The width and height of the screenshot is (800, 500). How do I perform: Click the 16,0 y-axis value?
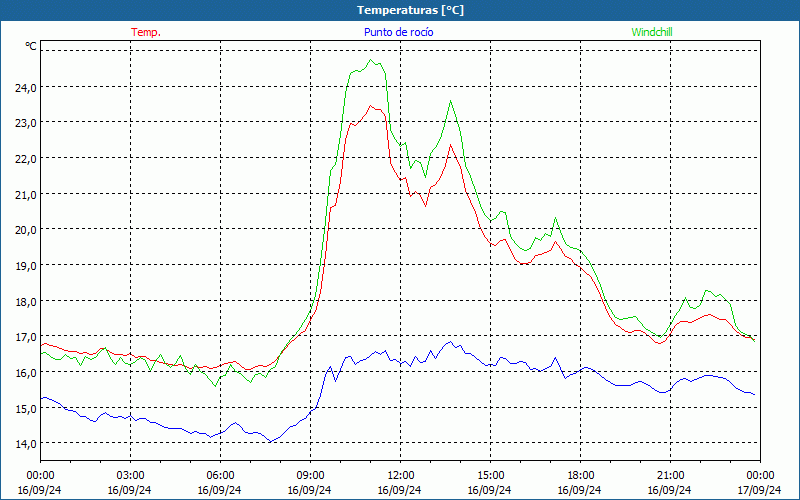coord(26,372)
